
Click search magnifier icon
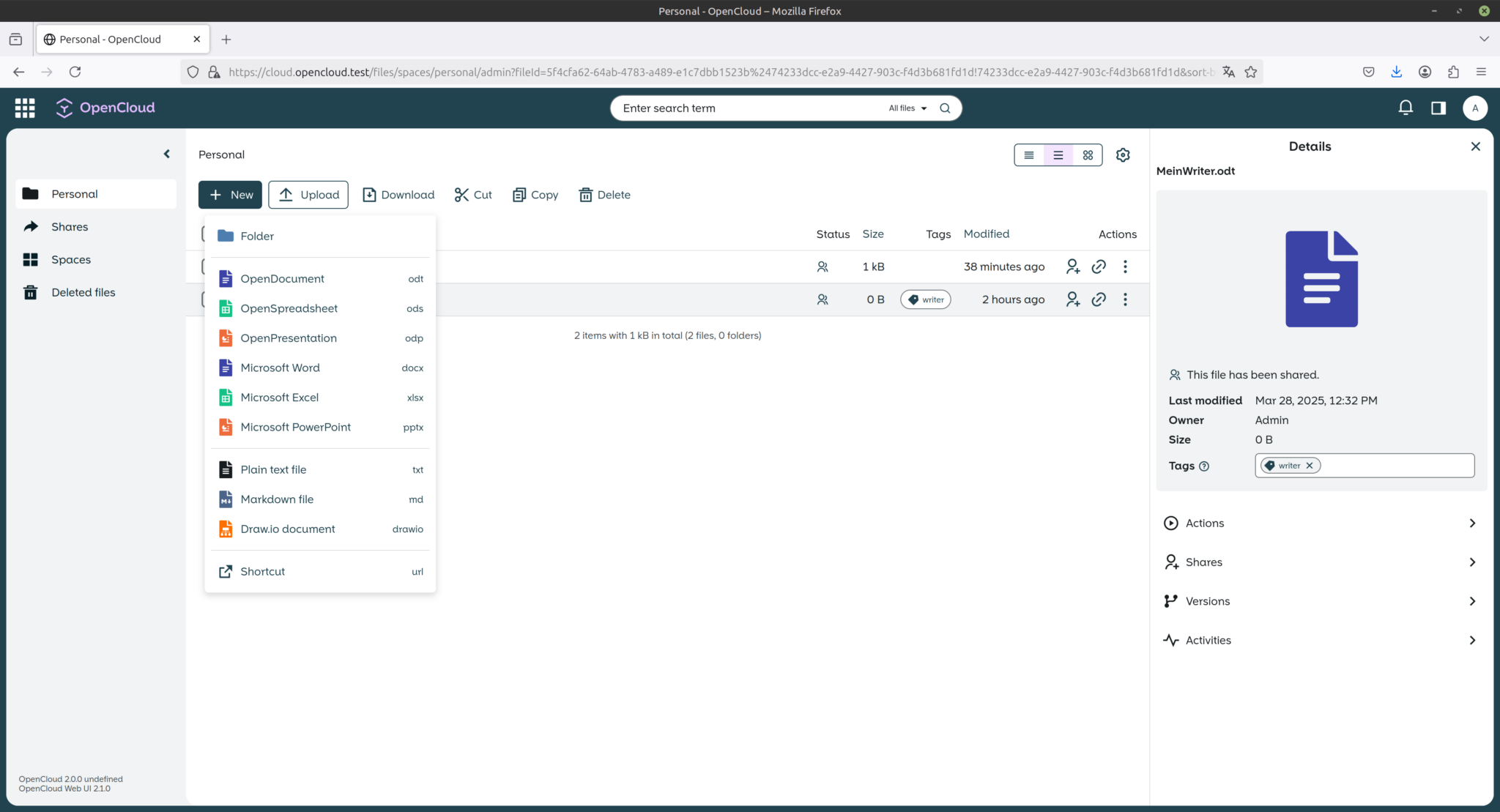pos(945,108)
